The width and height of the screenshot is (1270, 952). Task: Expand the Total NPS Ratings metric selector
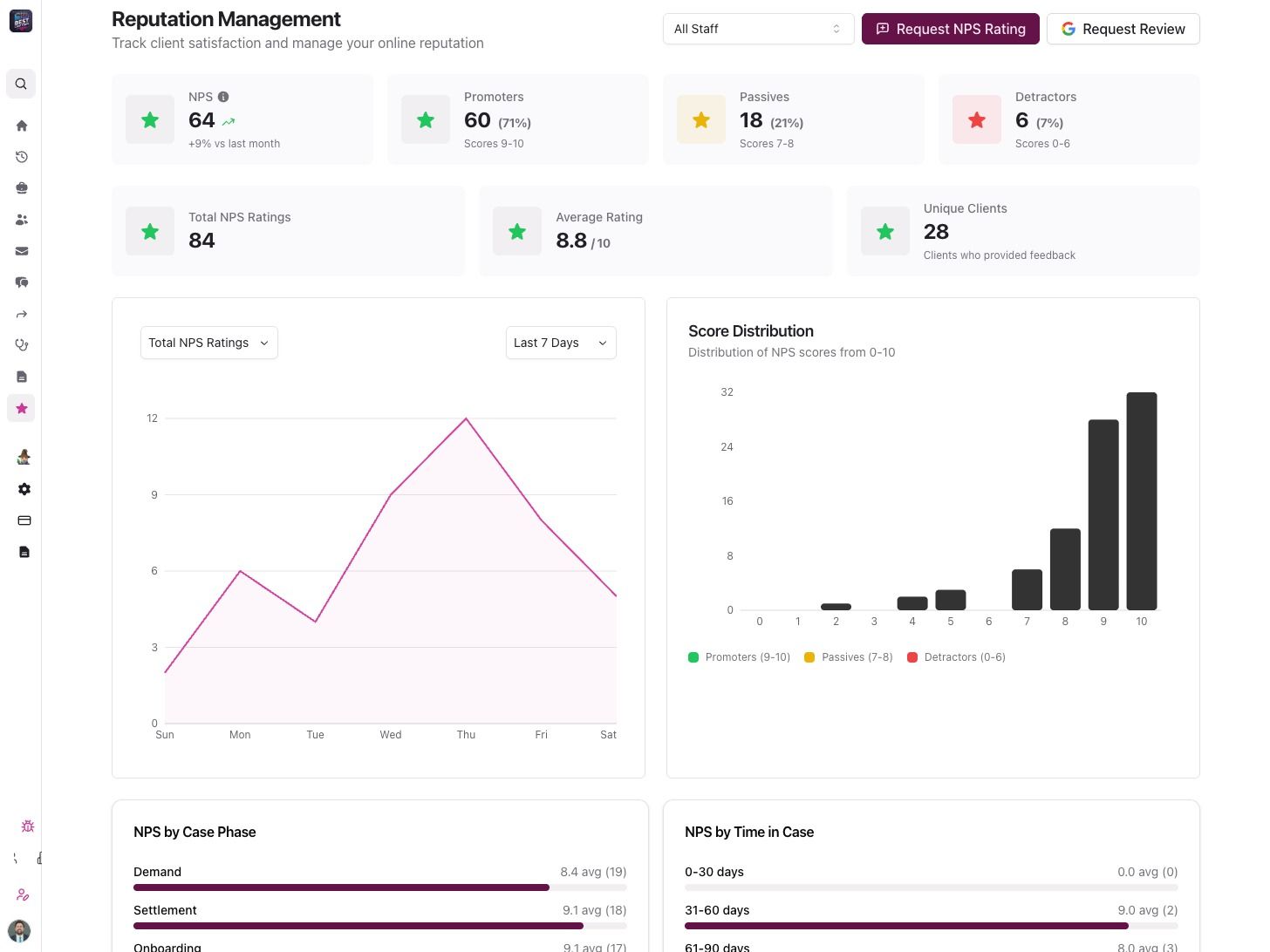pos(208,342)
